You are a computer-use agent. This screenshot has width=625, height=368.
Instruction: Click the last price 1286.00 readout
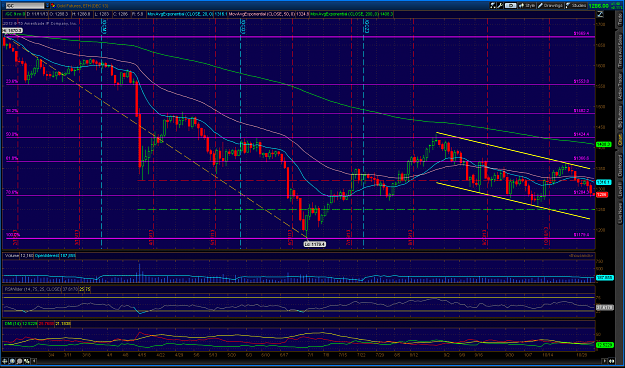pos(599,6)
